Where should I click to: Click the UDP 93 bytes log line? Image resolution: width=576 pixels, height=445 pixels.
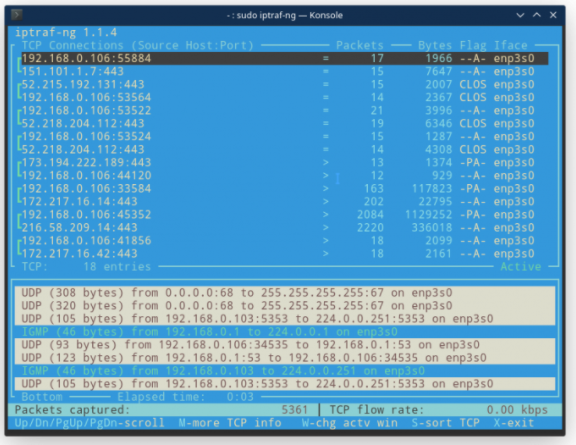pos(285,345)
